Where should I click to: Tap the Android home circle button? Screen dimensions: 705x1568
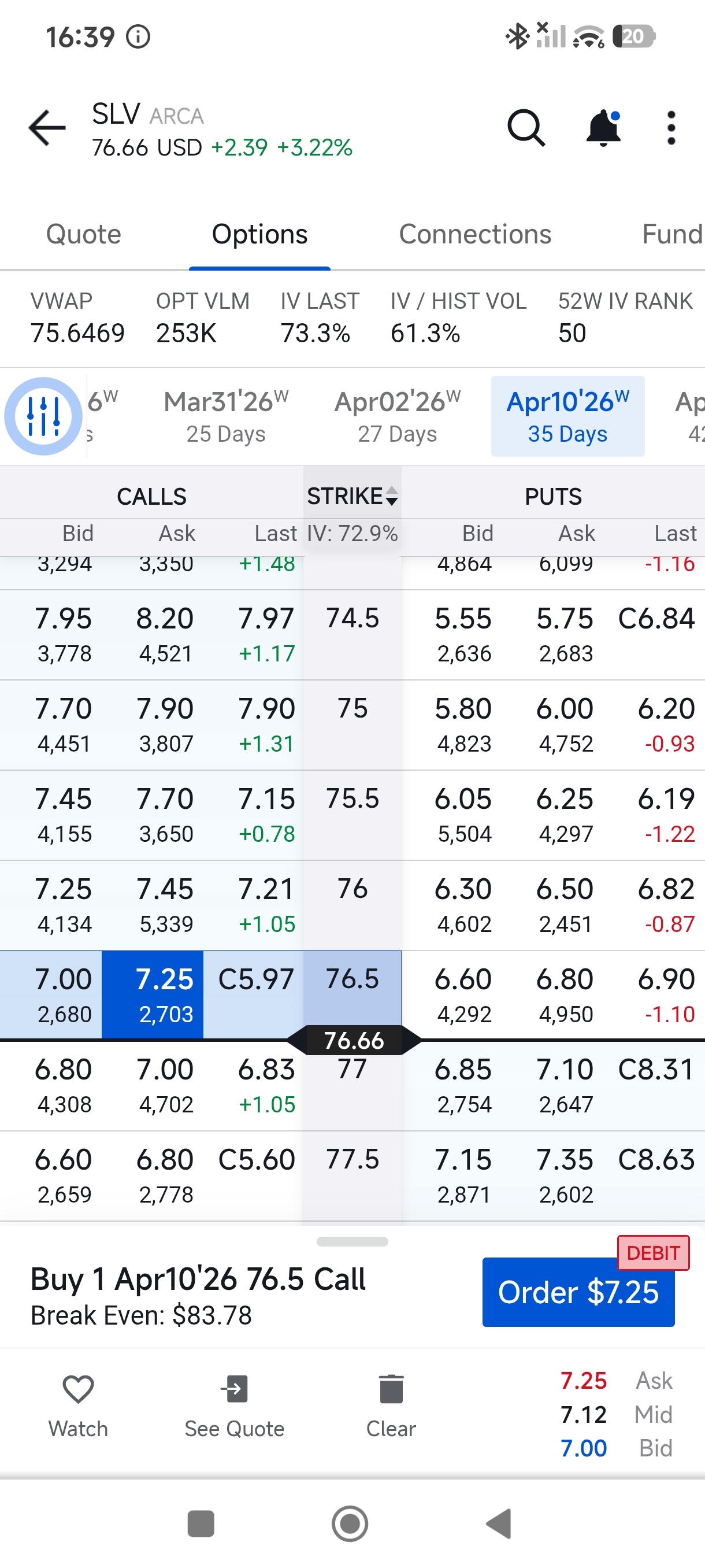point(350,1524)
